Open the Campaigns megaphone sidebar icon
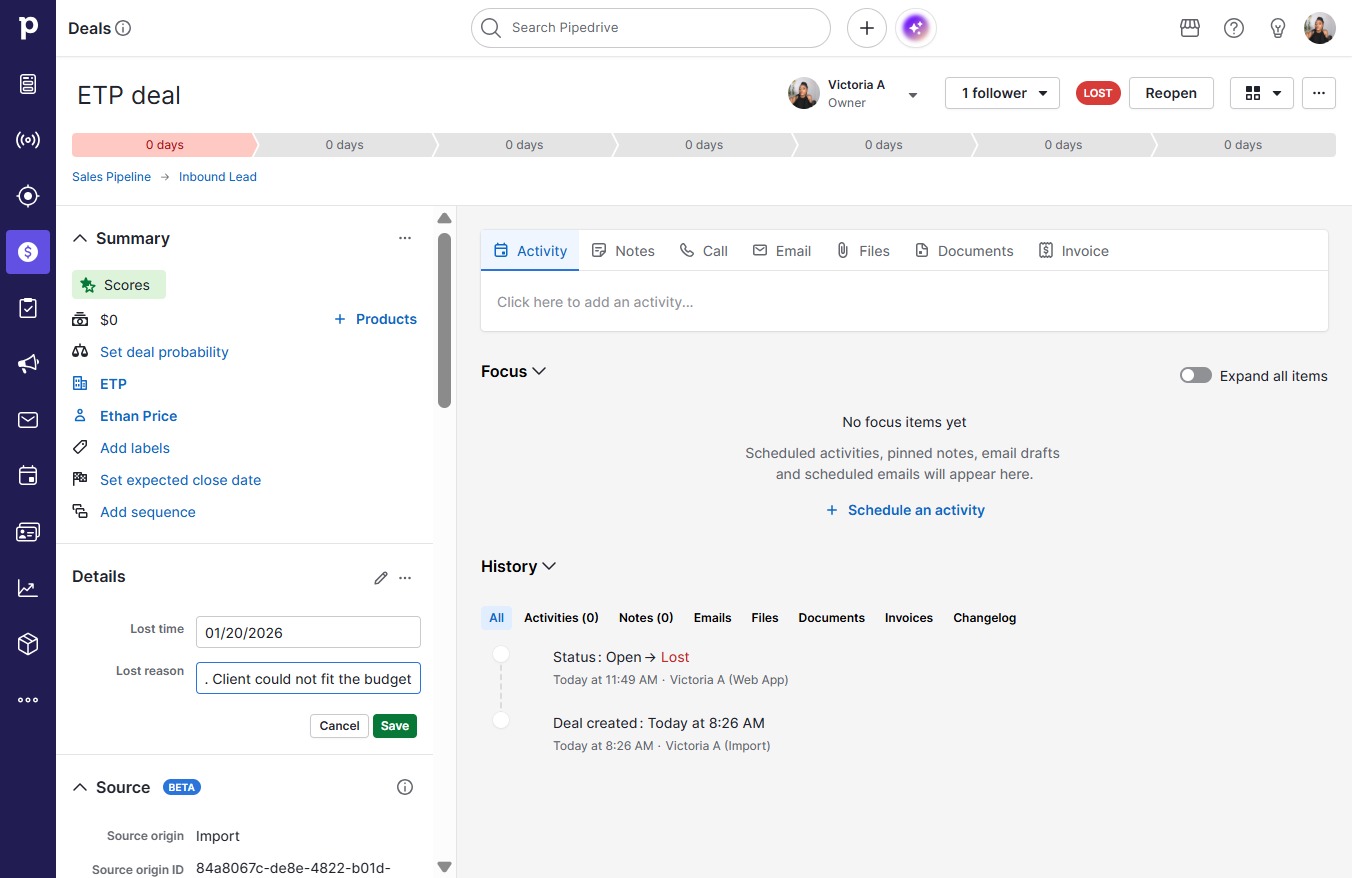The image size is (1352, 878). [x=28, y=364]
